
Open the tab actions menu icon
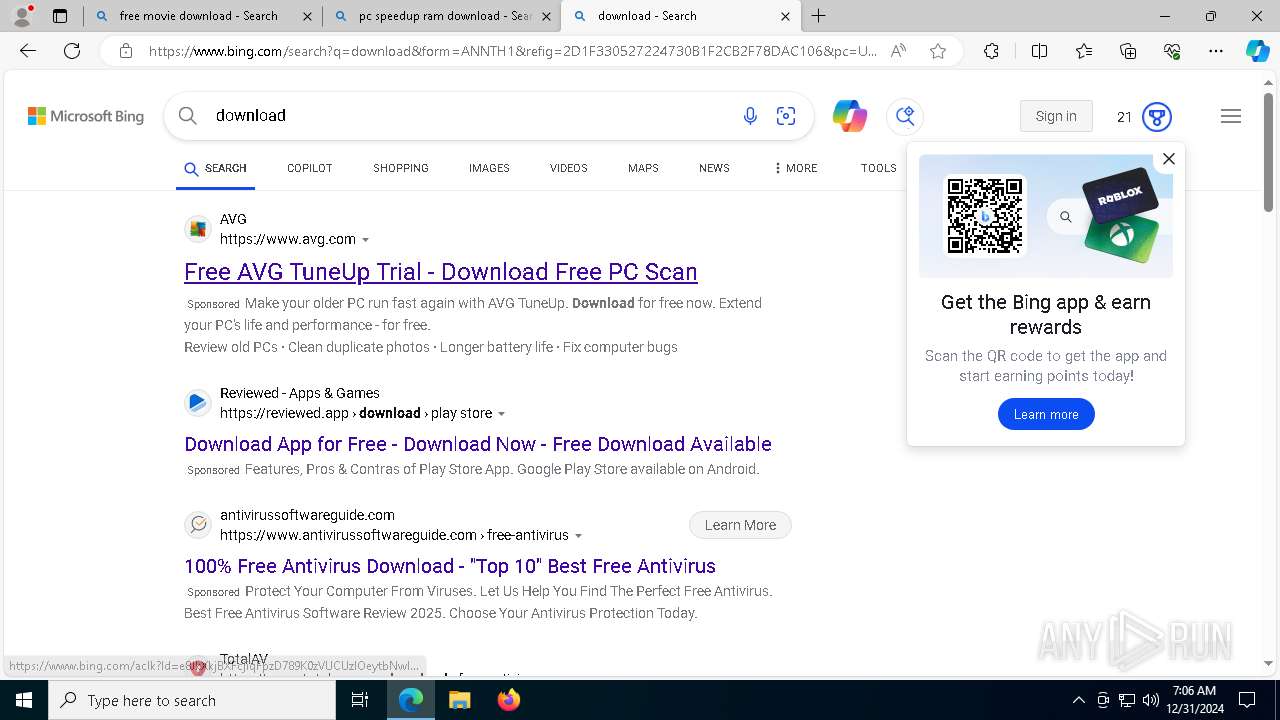tap(60, 16)
